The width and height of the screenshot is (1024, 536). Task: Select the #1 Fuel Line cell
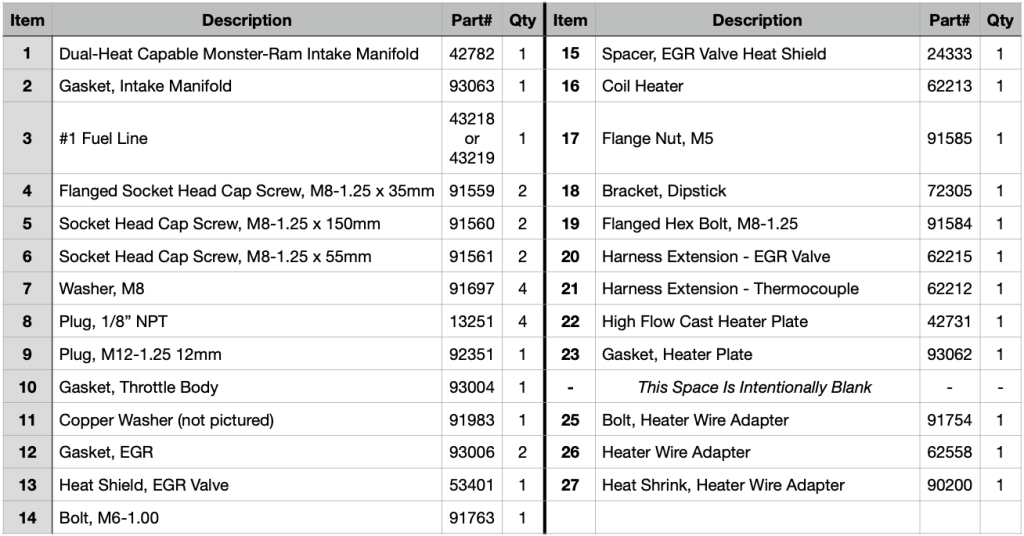[x=103, y=139]
